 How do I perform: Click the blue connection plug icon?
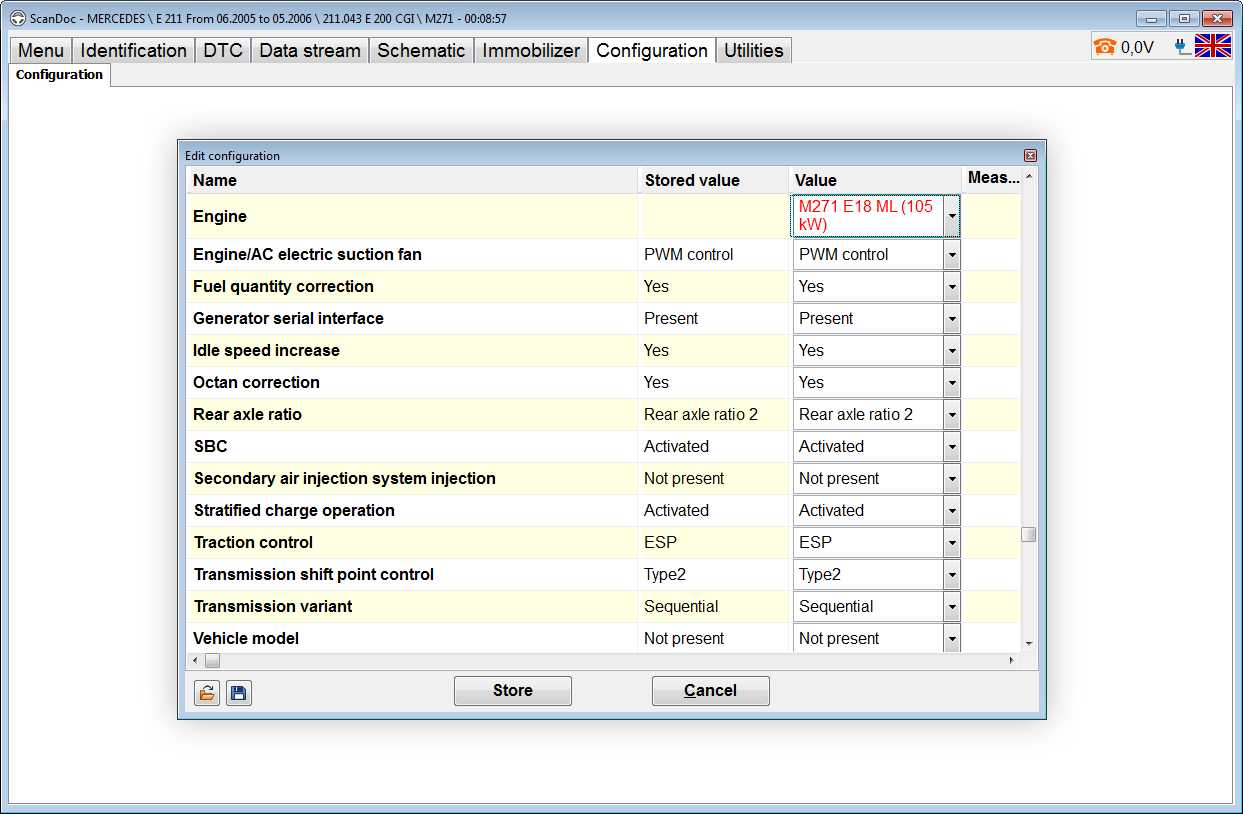(1182, 46)
